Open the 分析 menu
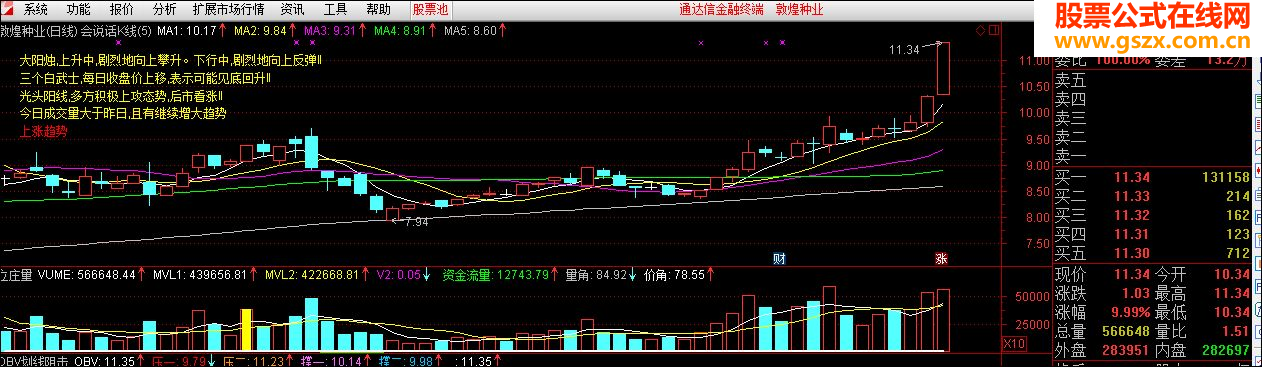The width and height of the screenshot is (1262, 367). click(x=164, y=9)
